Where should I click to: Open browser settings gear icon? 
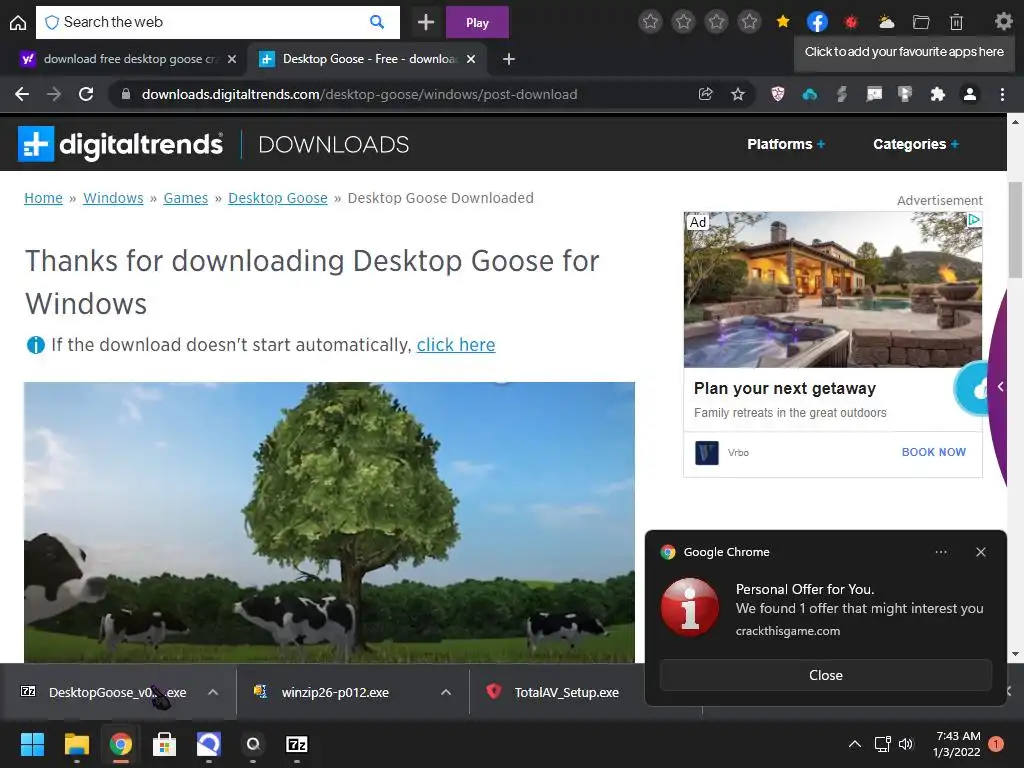click(1003, 22)
